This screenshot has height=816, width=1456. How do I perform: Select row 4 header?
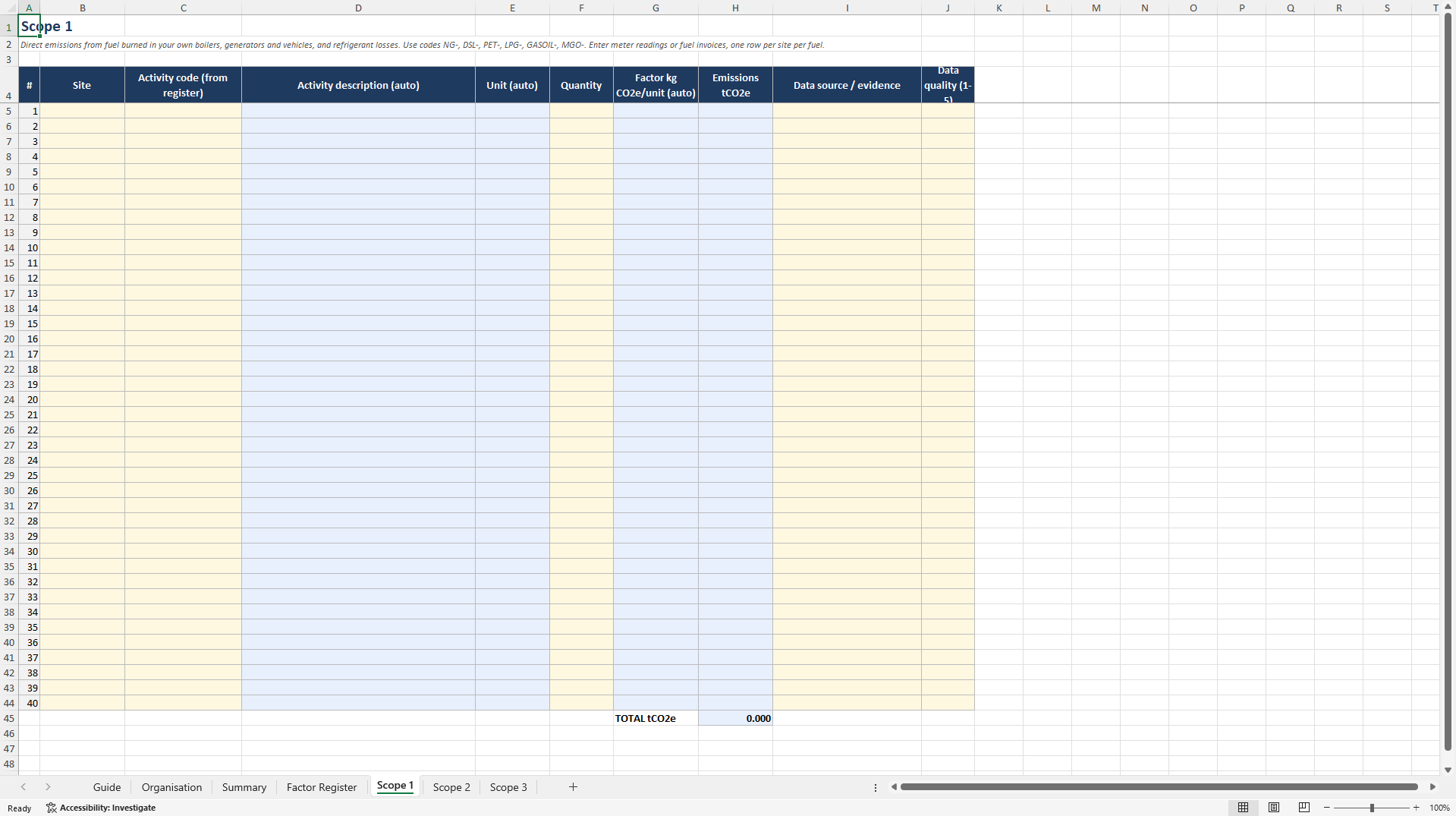click(x=9, y=85)
